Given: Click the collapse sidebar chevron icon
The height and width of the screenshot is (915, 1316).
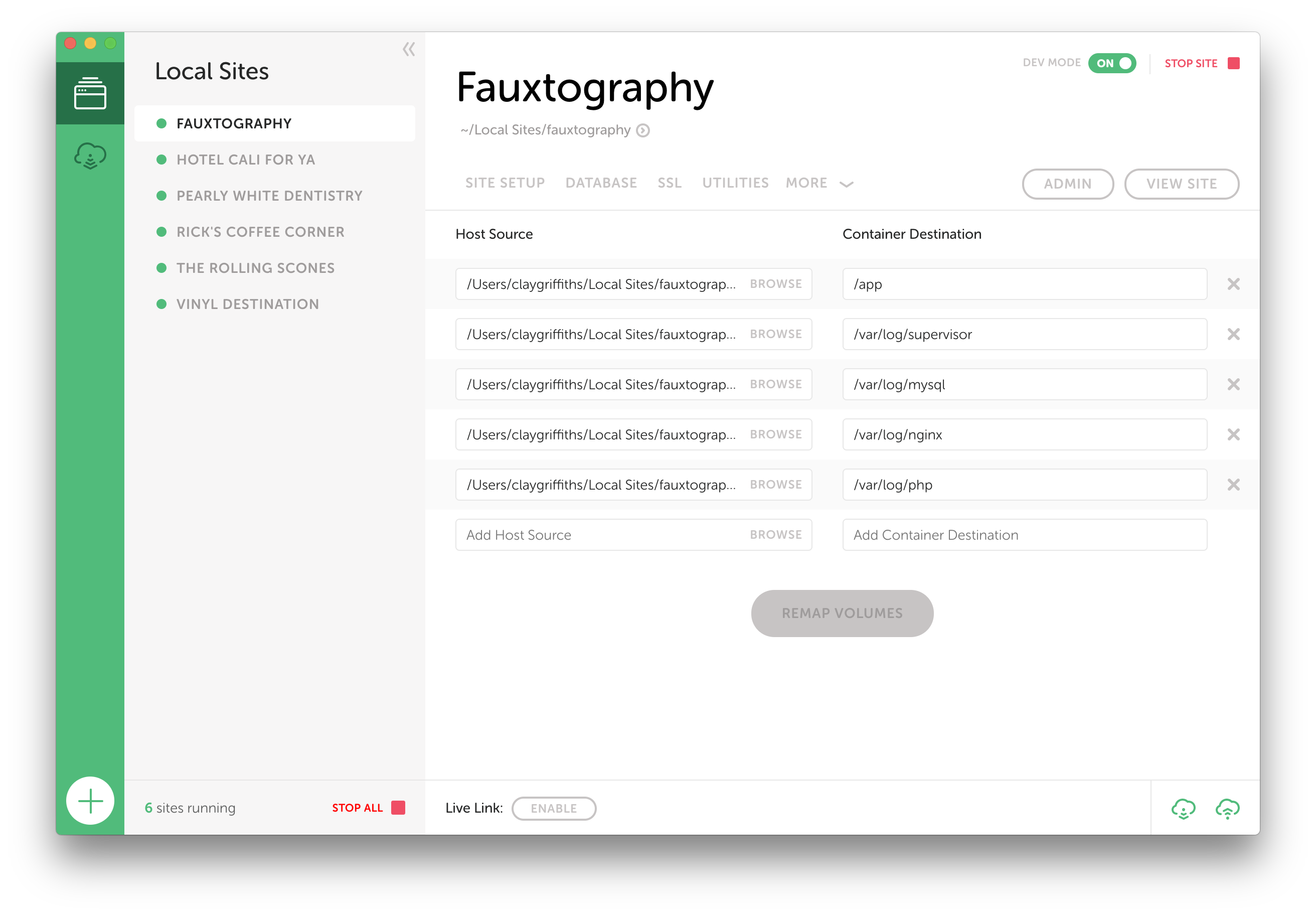Looking at the screenshot, I should click(x=408, y=50).
